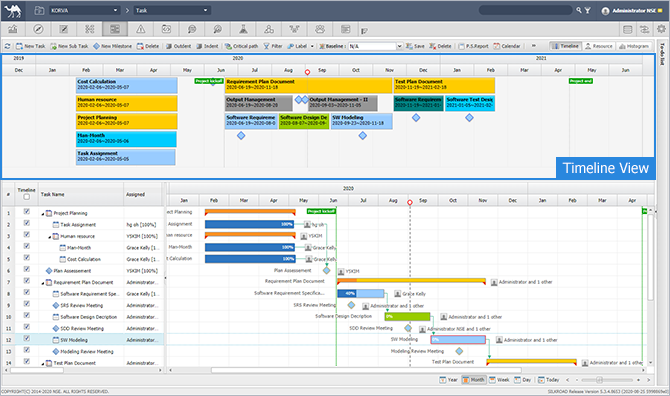Open the Task breadcrumb dropdown

coord(172,10)
